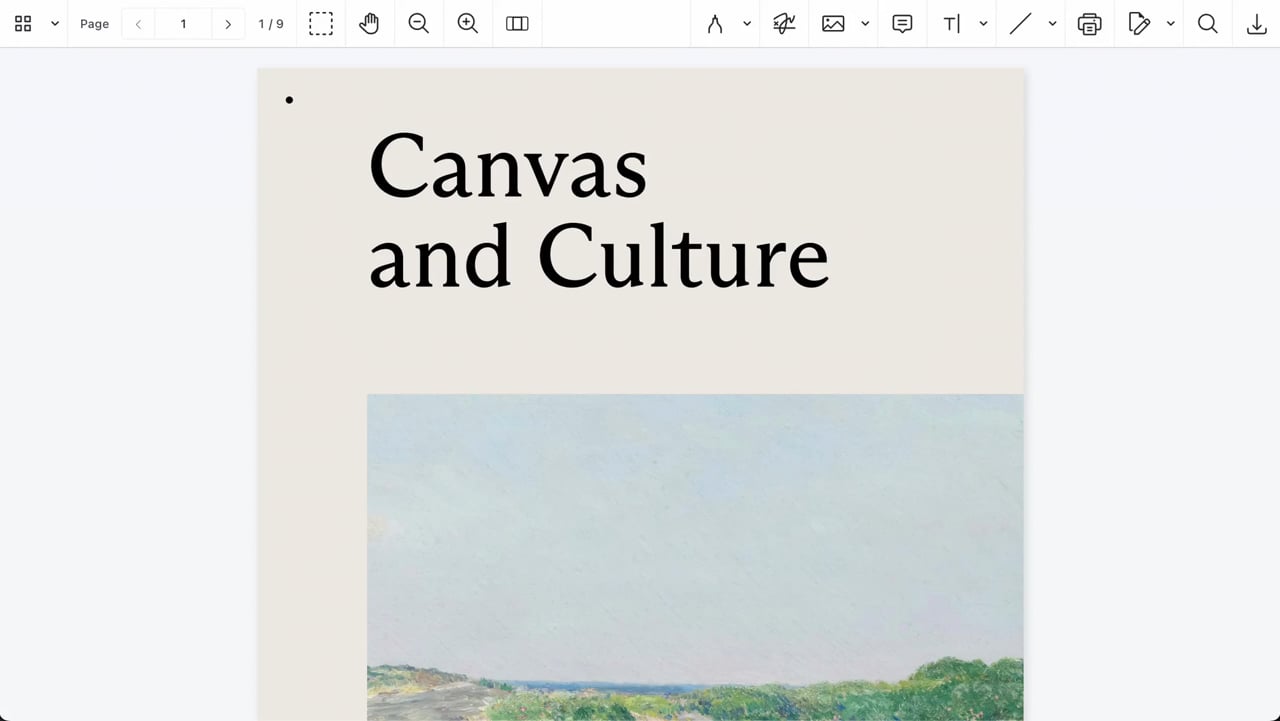The width and height of the screenshot is (1280, 721).
Task: Zoom in on the document
Action: pyautogui.click(x=468, y=24)
